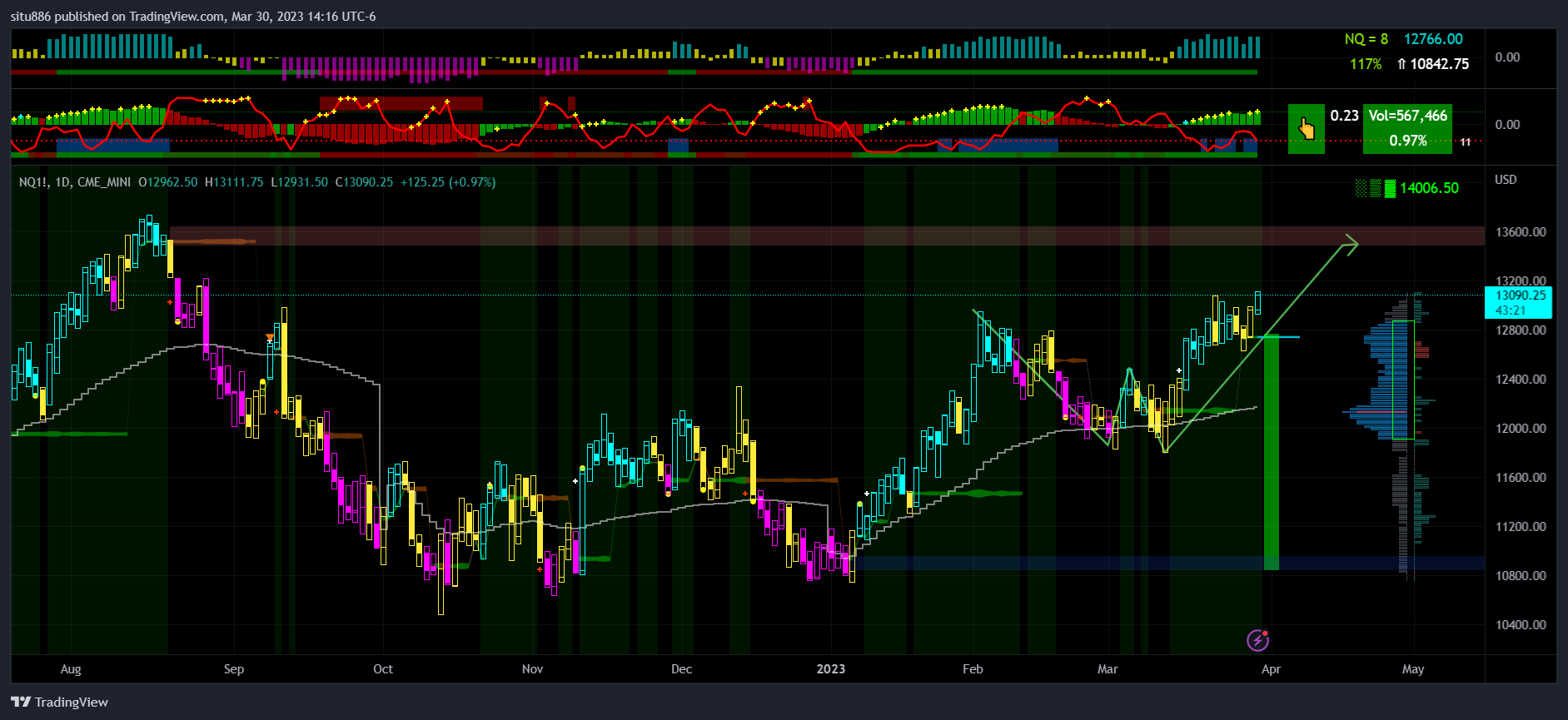
Task: Click 'Feb' on the time axis
Action: 973,669
